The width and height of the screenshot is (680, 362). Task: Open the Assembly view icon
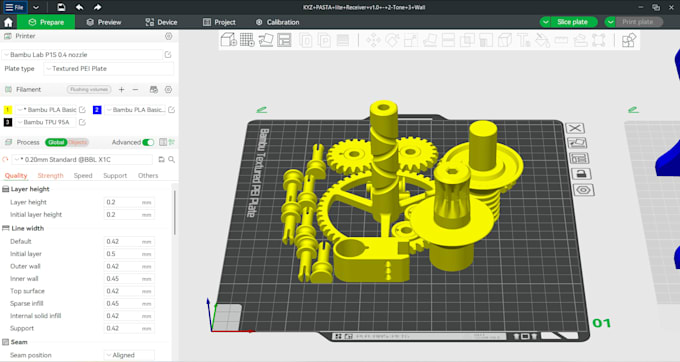[628, 40]
